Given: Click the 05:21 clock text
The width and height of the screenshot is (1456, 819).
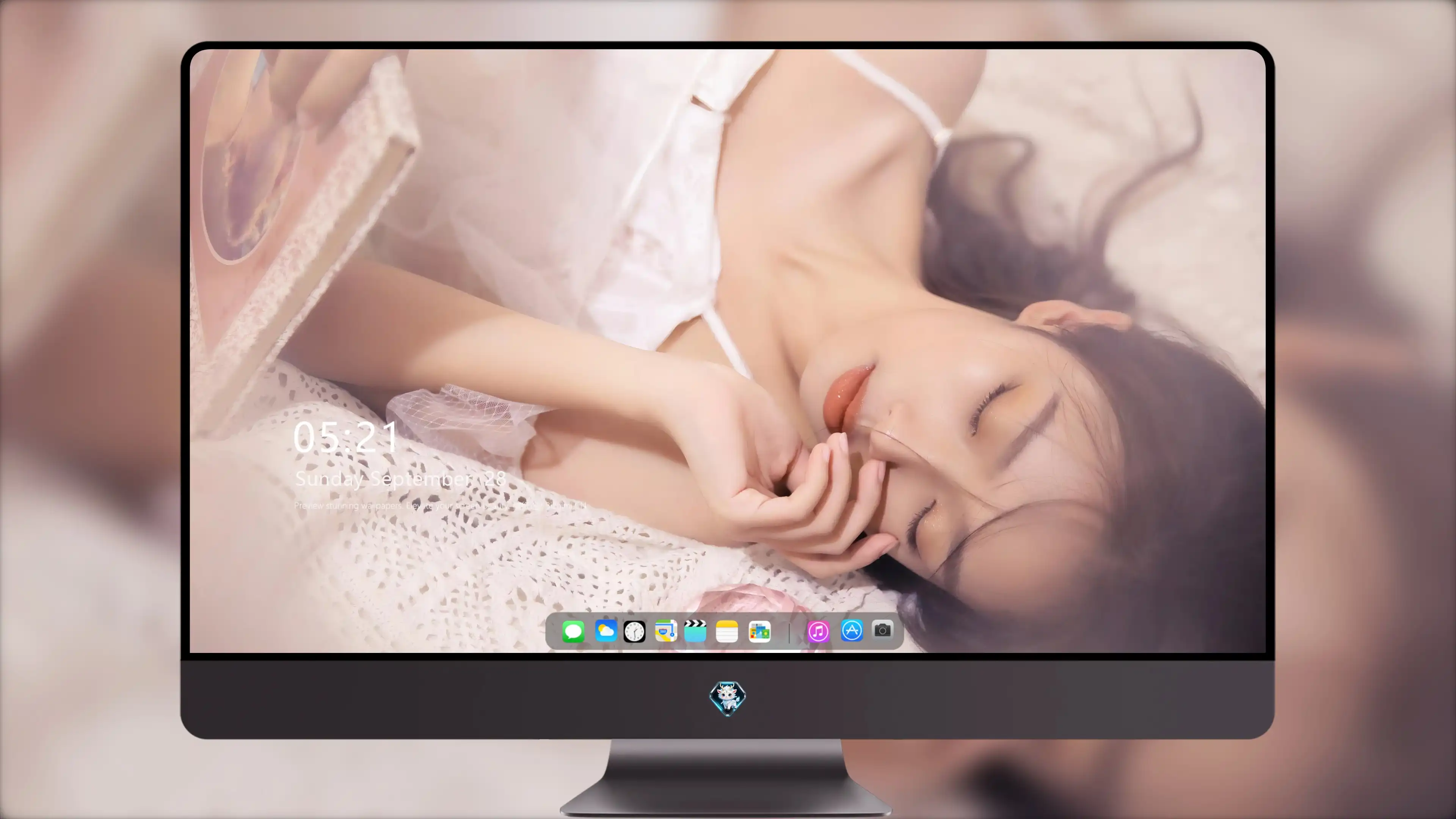Looking at the screenshot, I should point(346,437).
